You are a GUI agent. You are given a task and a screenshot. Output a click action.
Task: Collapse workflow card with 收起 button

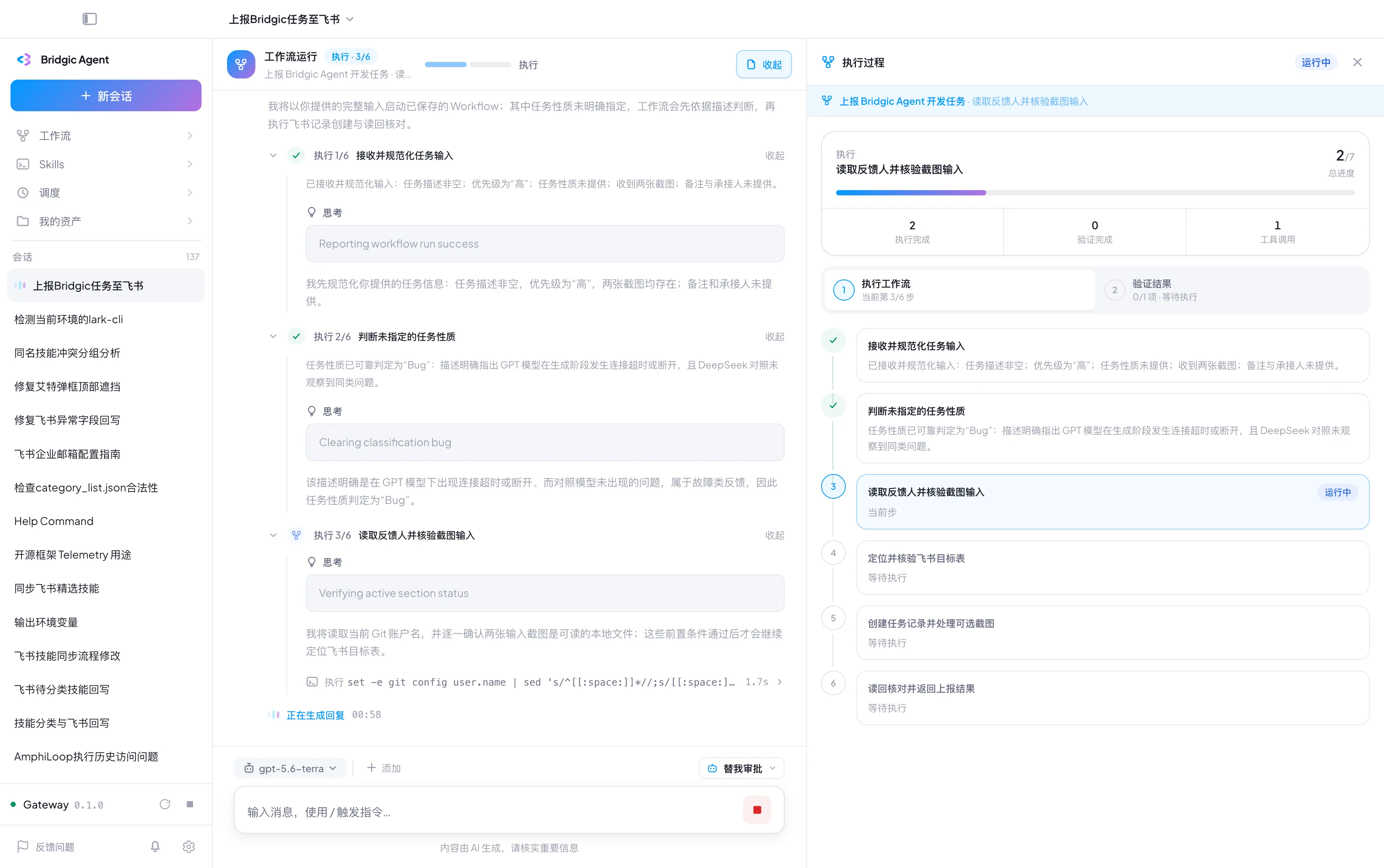[x=764, y=64]
